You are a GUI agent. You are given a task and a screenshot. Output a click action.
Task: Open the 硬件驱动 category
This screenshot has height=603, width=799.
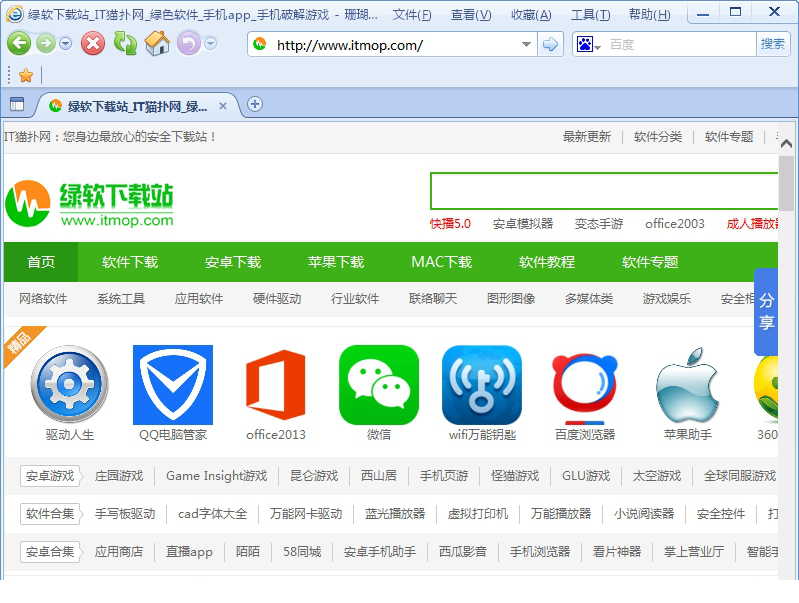[277, 299]
